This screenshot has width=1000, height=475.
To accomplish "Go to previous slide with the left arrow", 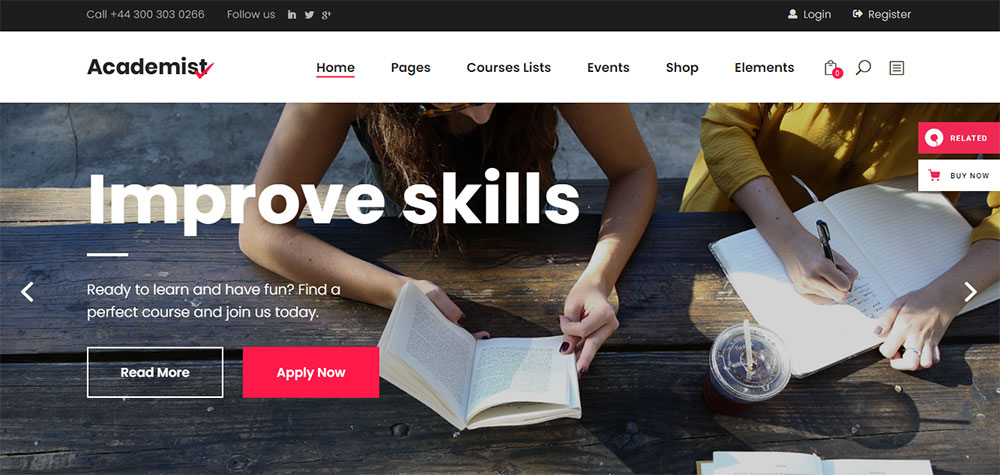I will (27, 292).
